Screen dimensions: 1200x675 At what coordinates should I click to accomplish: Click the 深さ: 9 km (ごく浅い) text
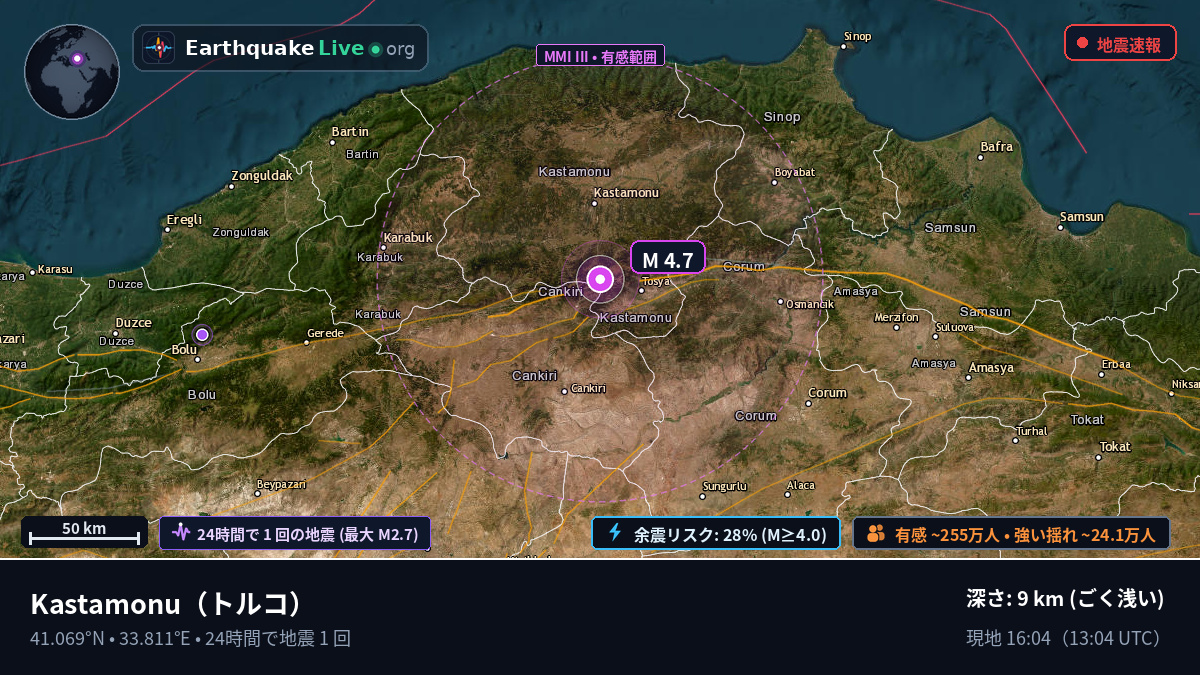(1065, 599)
